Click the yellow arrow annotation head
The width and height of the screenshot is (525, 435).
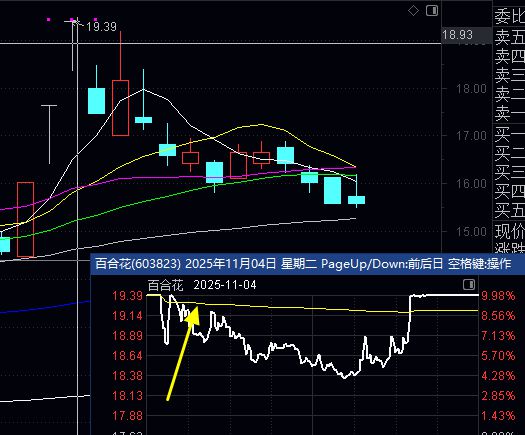point(194,316)
